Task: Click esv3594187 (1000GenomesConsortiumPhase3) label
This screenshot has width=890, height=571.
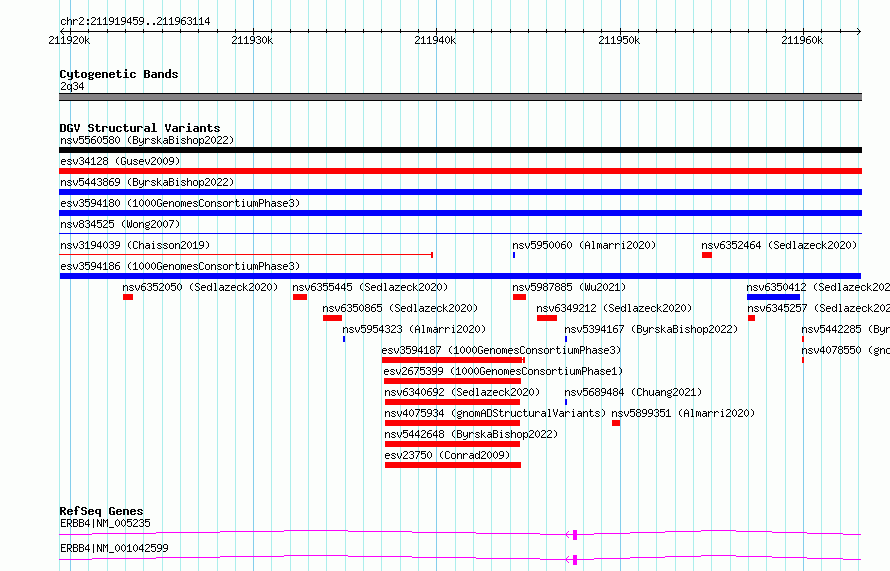Action: [x=501, y=350]
